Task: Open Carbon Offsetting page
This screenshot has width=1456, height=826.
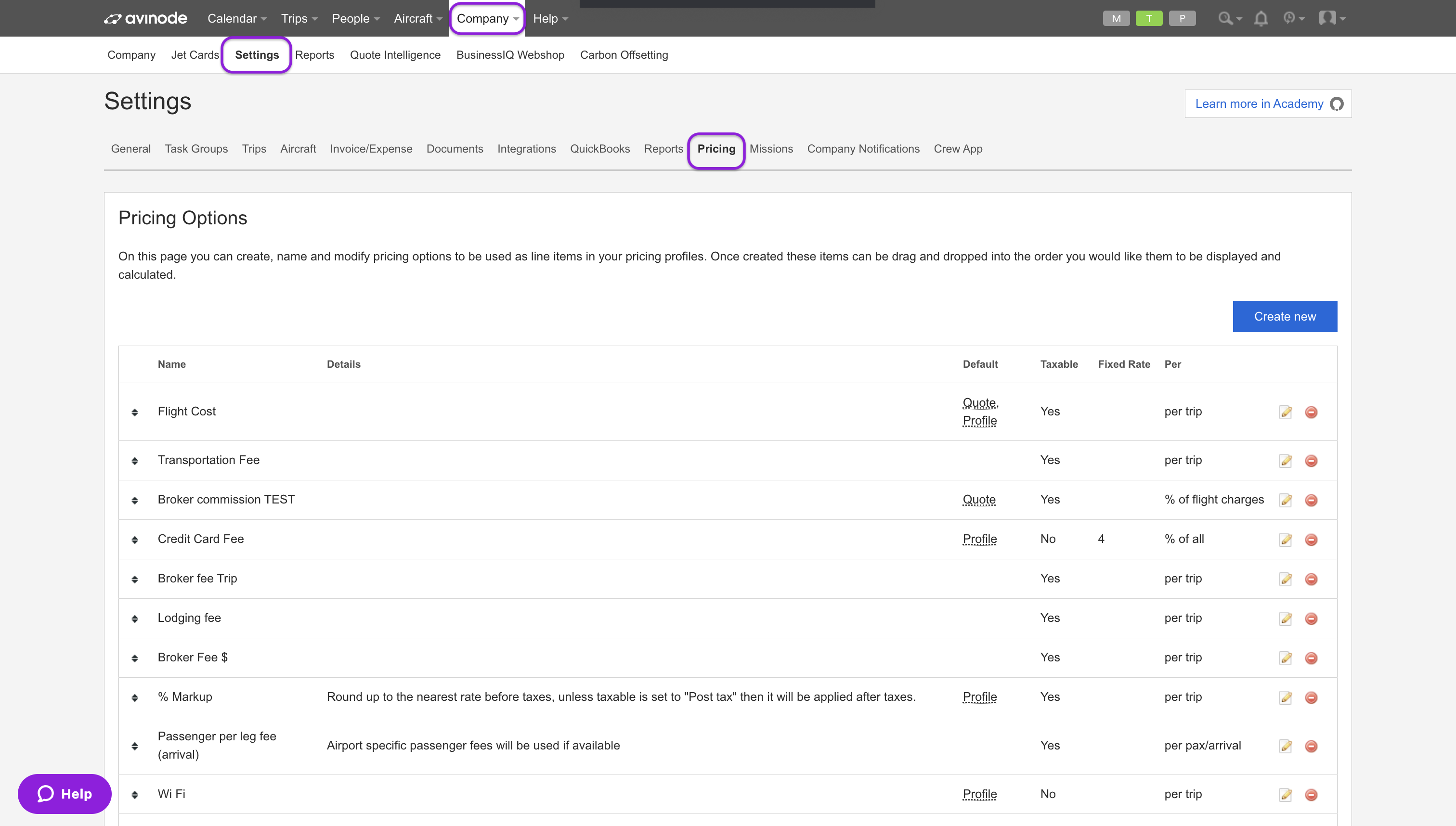Action: click(624, 55)
